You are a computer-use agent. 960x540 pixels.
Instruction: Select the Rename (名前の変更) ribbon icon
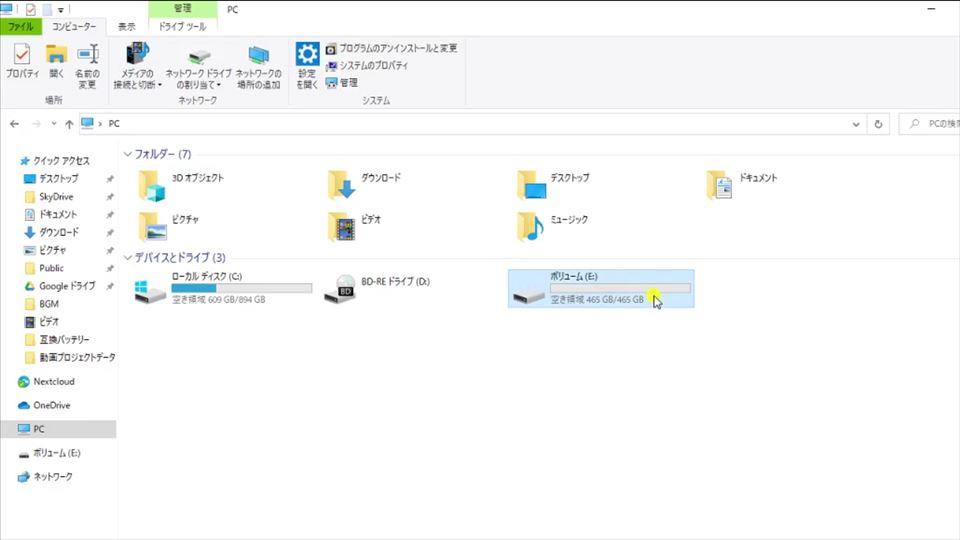[88, 66]
